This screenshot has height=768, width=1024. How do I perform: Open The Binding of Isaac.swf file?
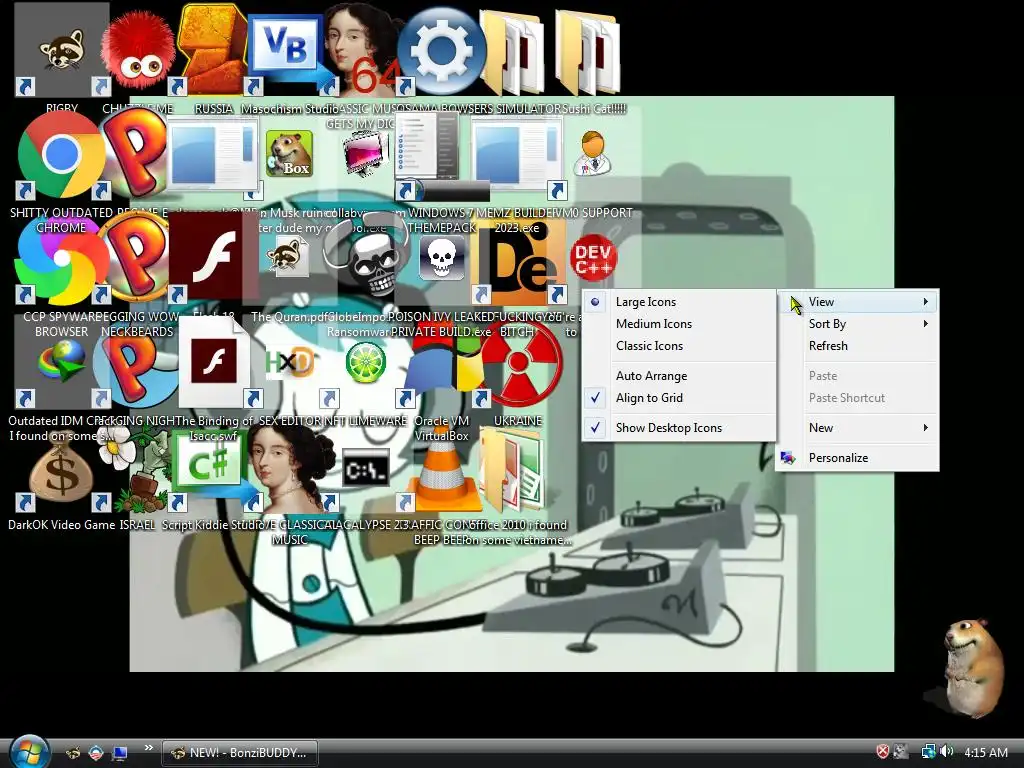pyautogui.click(x=214, y=363)
